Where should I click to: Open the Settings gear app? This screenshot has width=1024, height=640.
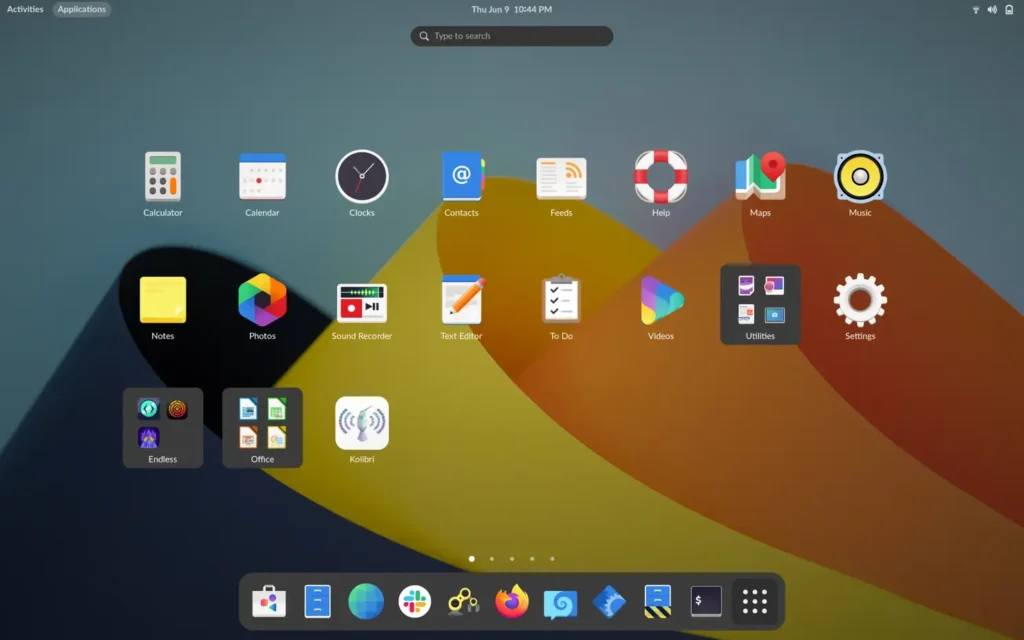(860, 300)
